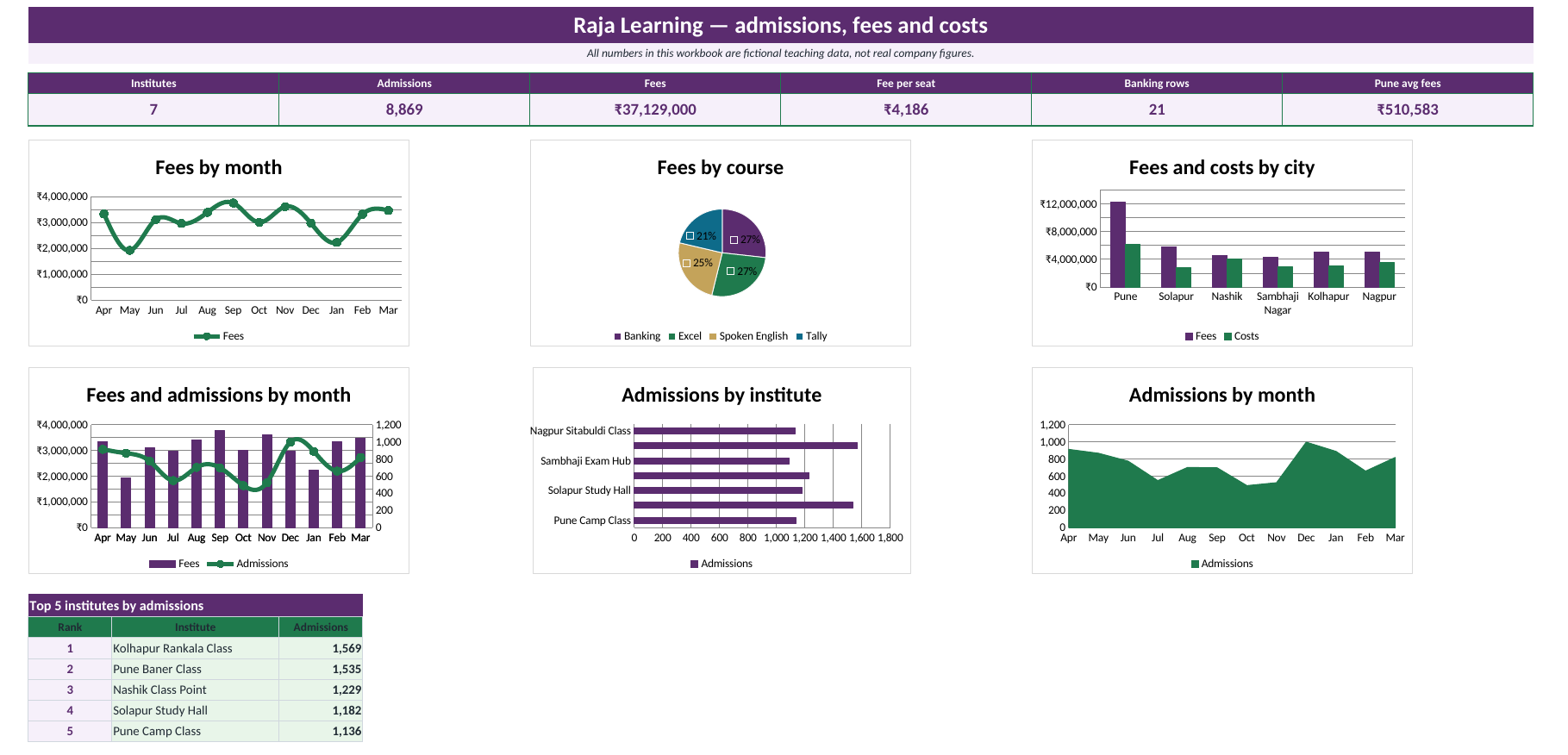Pick the Banking legend entry under the pie
Viewport: 1568px width, 755px height.
click(637, 336)
